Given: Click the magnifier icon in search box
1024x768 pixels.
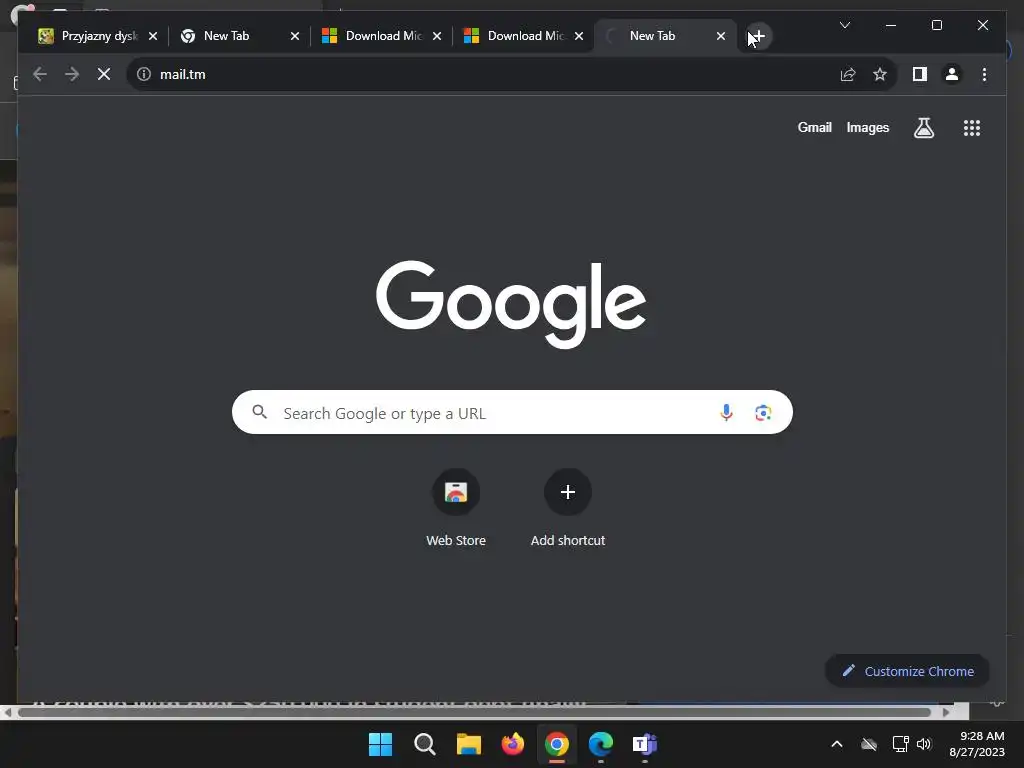Looking at the screenshot, I should pos(259,412).
